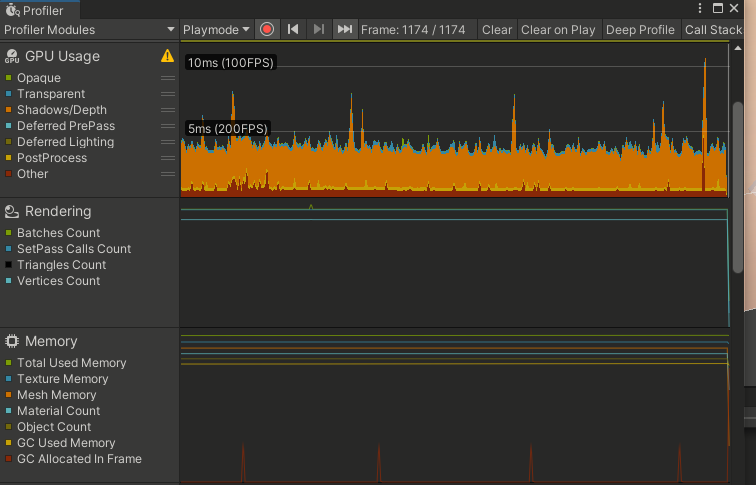Toggle the Clear on Play button
This screenshot has width=756, height=485.
click(x=558, y=29)
